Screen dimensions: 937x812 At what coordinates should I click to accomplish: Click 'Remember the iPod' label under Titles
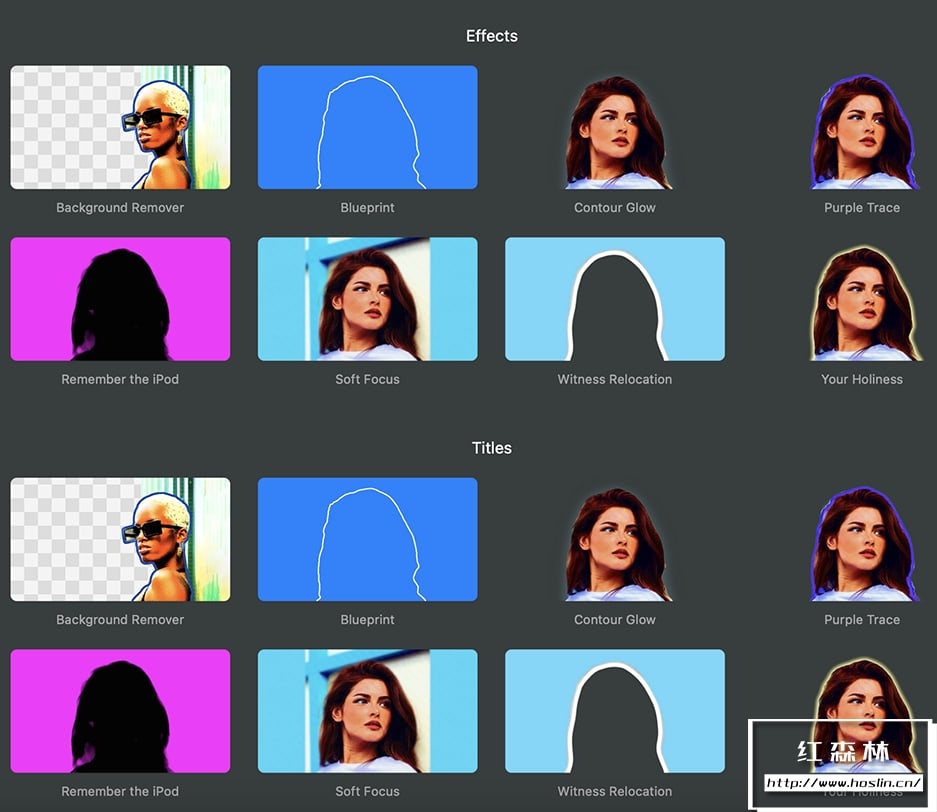[x=120, y=791]
